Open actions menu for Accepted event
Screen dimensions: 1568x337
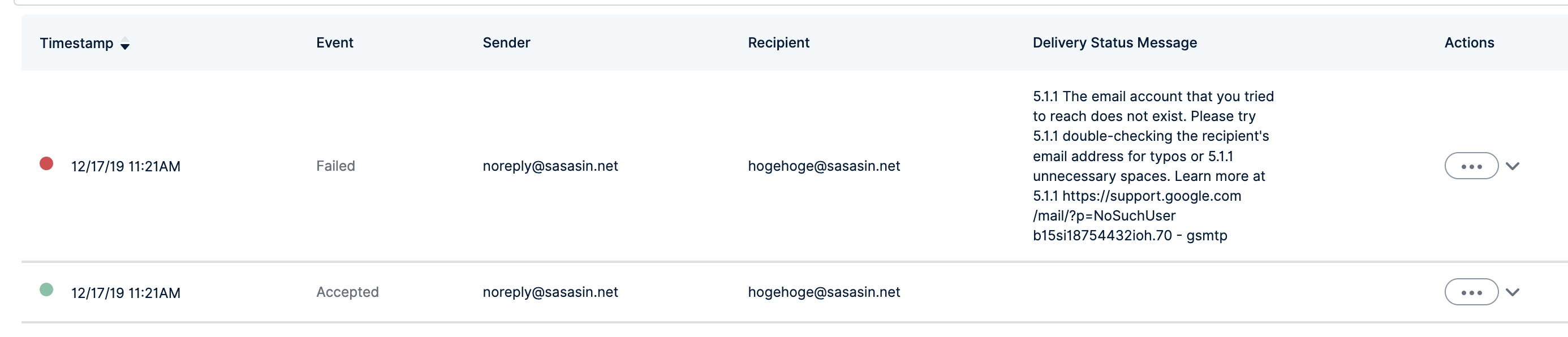pyautogui.click(x=1471, y=292)
